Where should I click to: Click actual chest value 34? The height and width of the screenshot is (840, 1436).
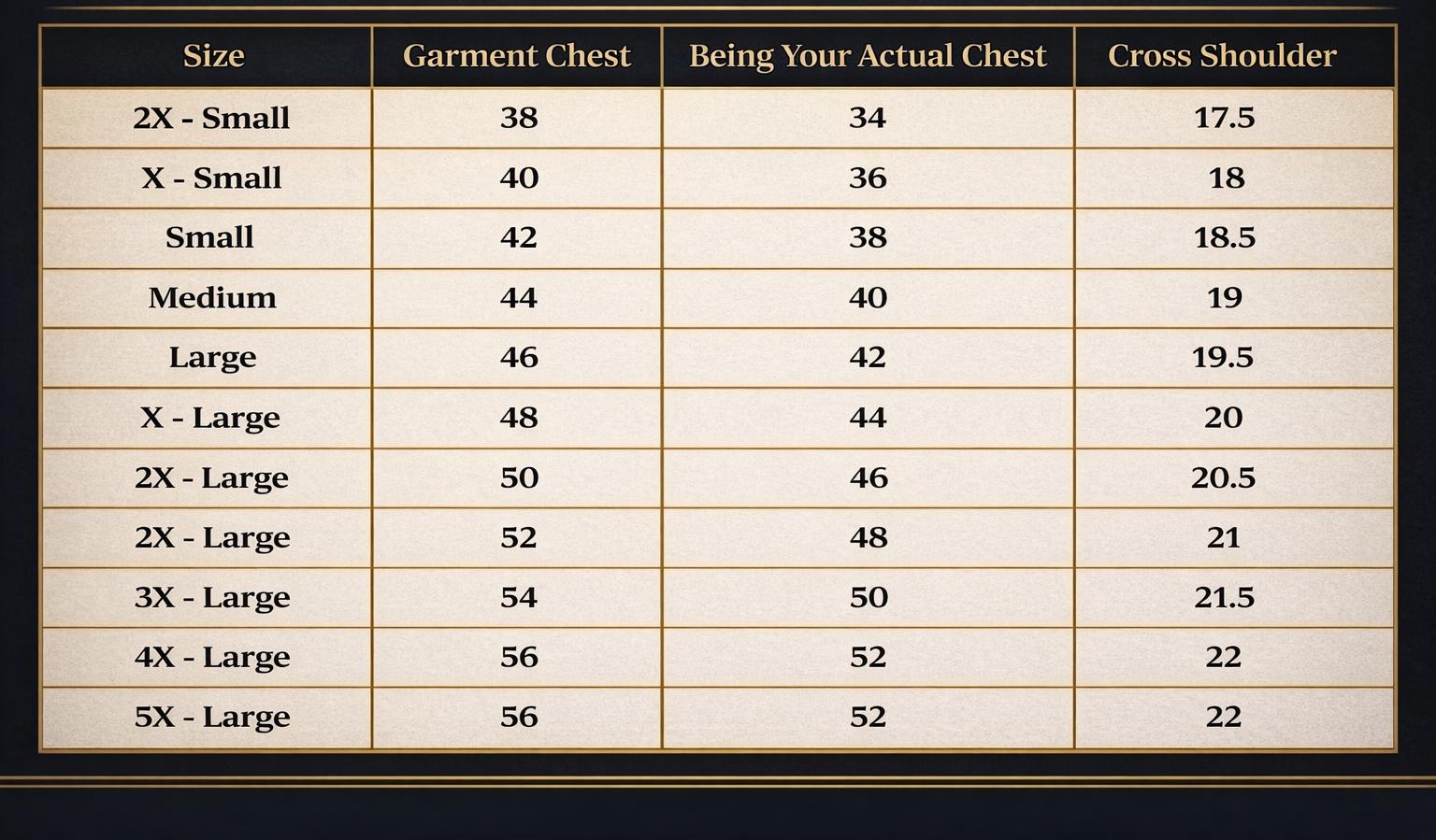coord(868,118)
